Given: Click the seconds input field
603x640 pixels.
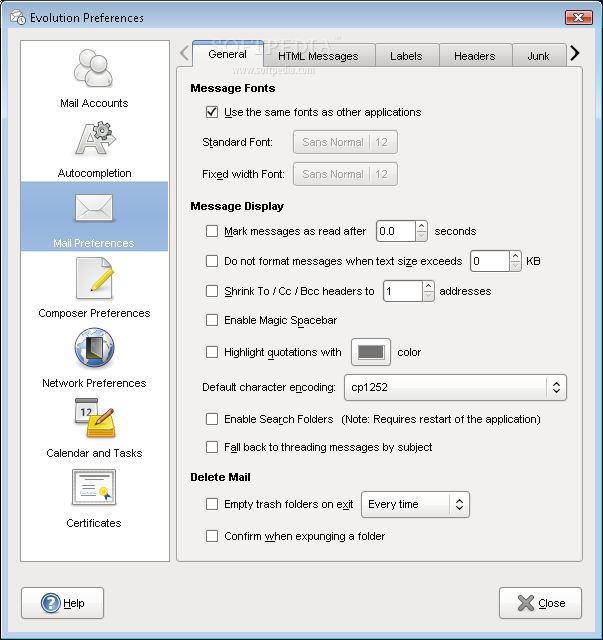Looking at the screenshot, I should [x=396, y=231].
